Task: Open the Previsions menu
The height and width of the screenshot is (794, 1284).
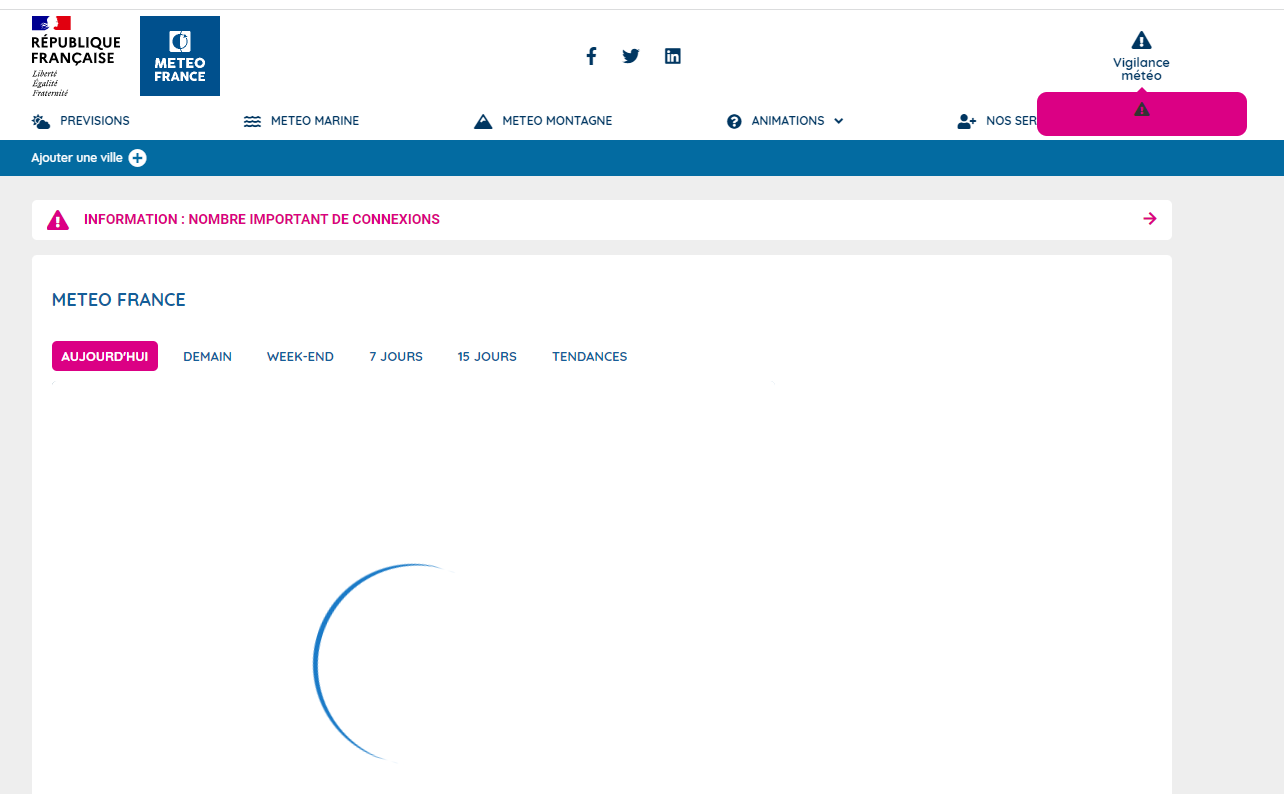Action: tap(81, 121)
